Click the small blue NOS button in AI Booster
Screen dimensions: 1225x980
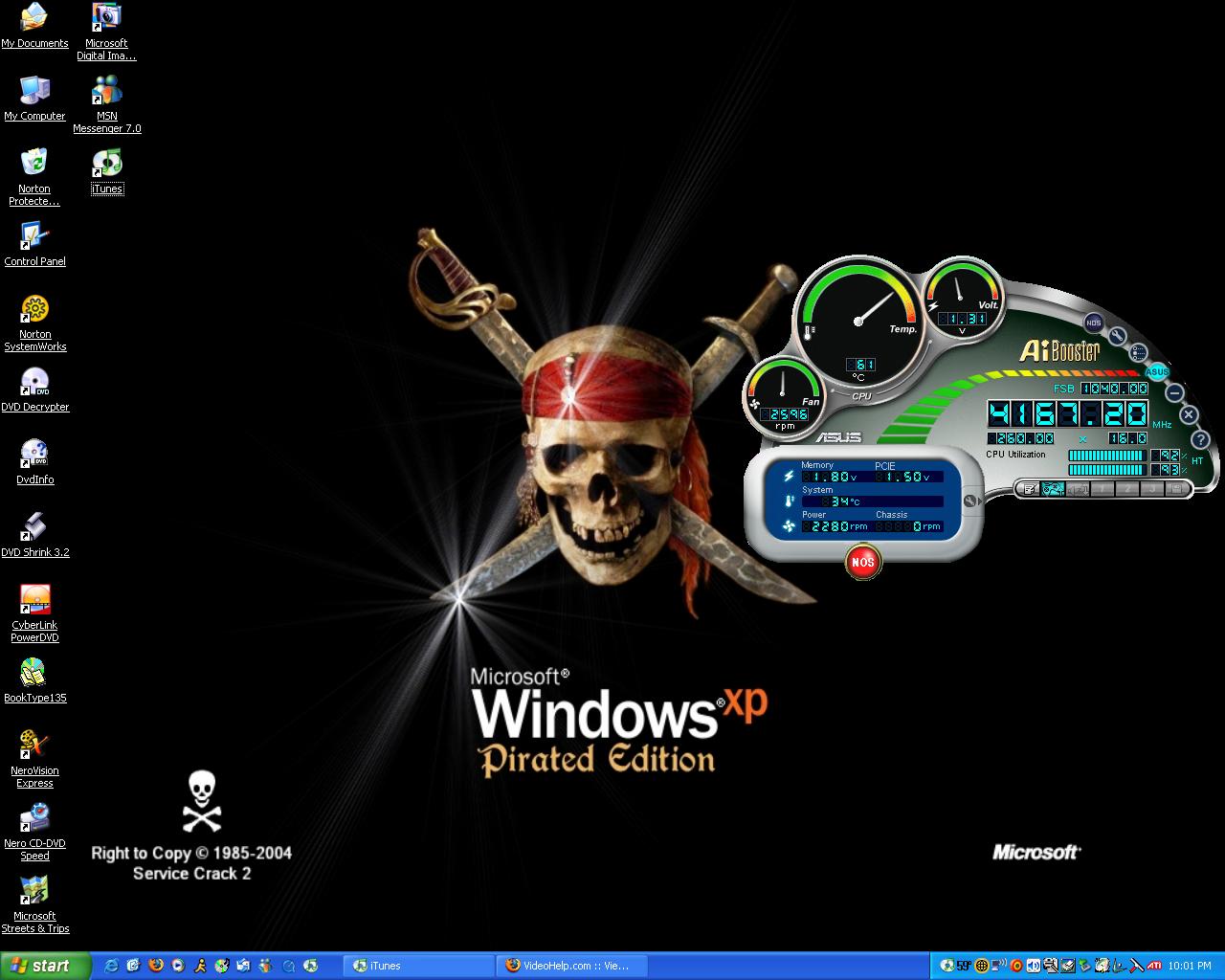point(1094,323)
